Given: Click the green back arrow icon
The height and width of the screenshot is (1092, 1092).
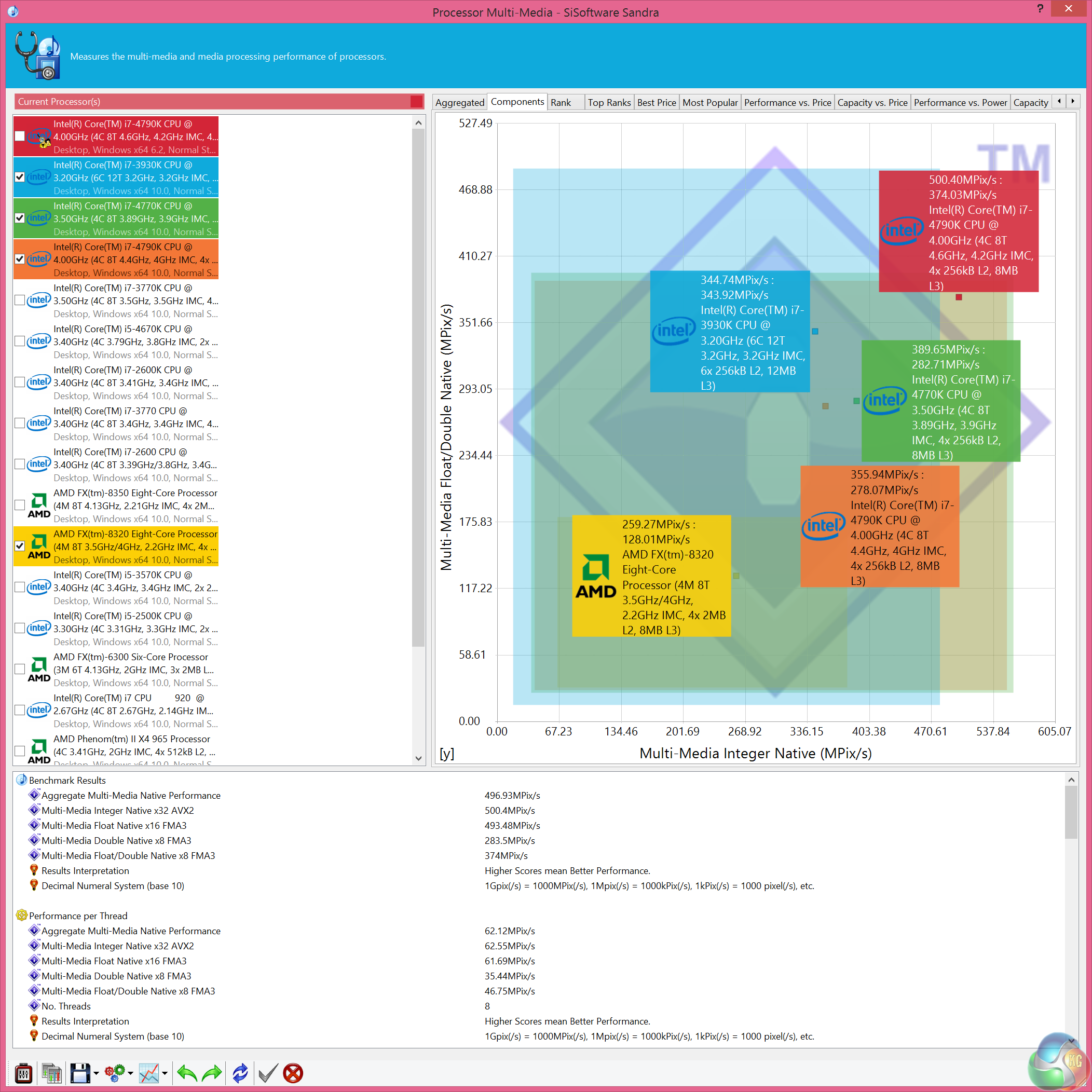Looking at the screenshot, I should click(187, 1073).
